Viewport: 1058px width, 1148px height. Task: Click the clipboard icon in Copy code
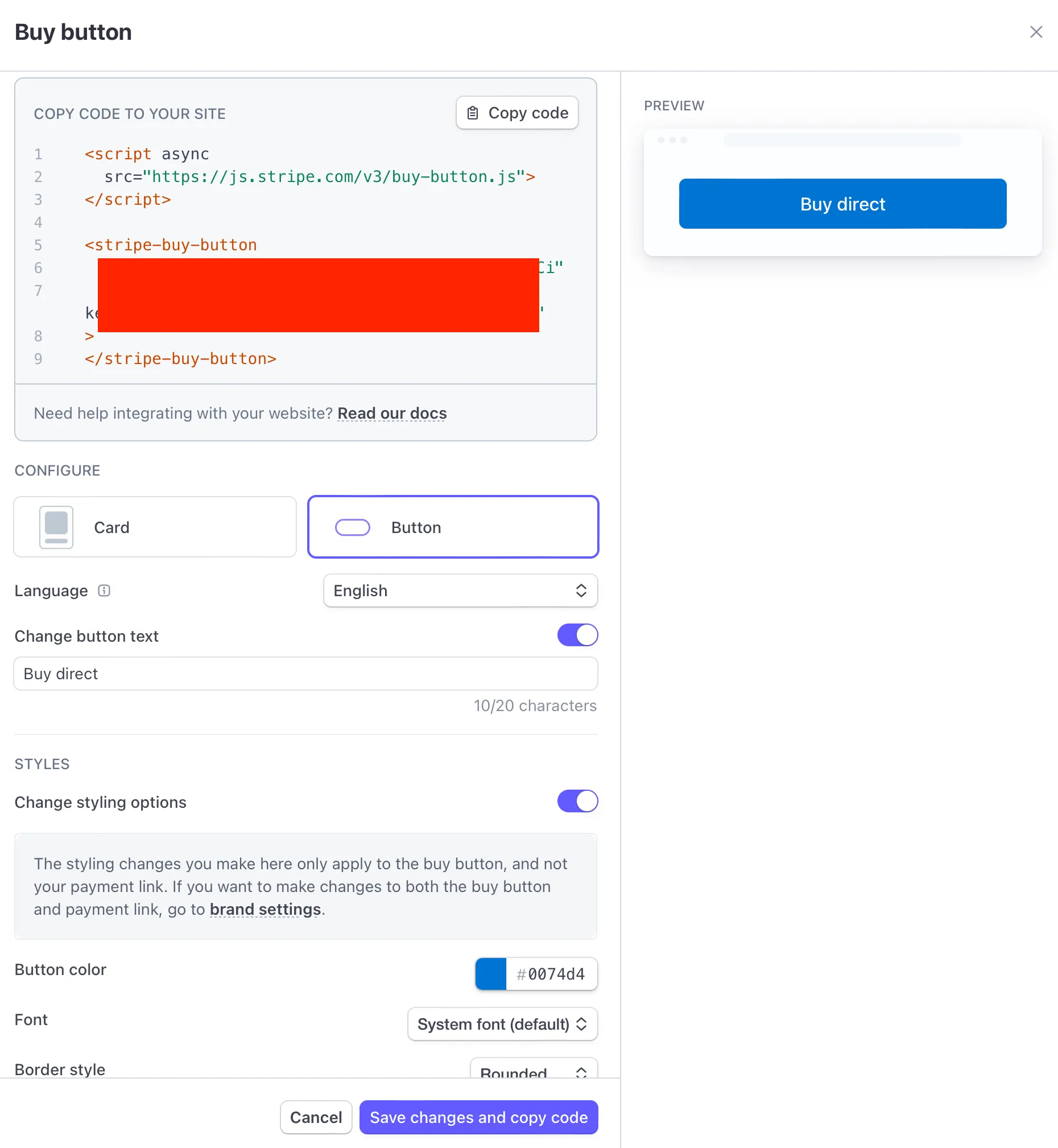472,113
